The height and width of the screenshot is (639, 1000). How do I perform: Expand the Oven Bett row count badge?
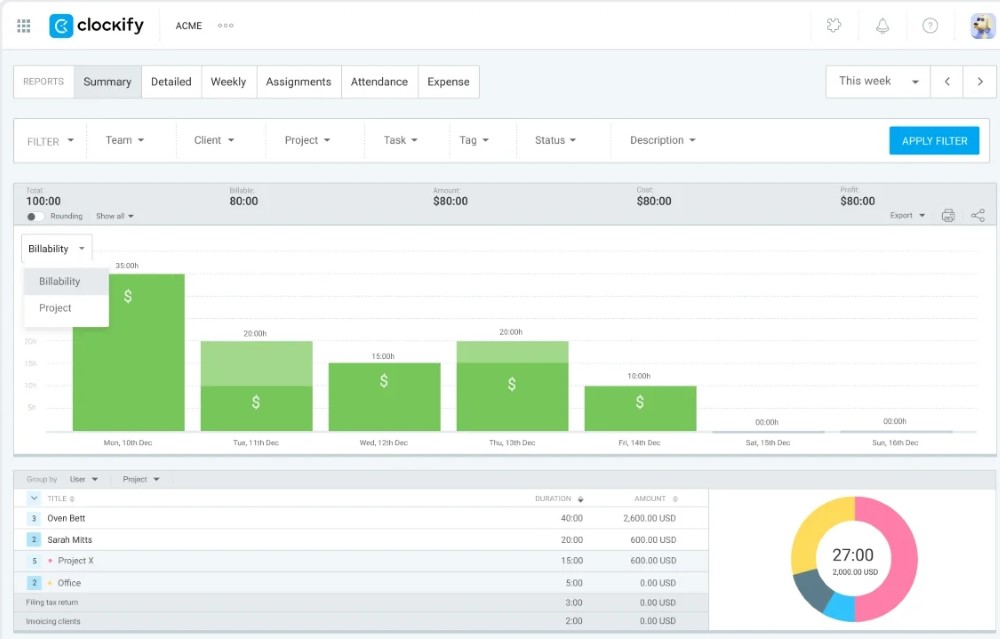click(34, 518)
